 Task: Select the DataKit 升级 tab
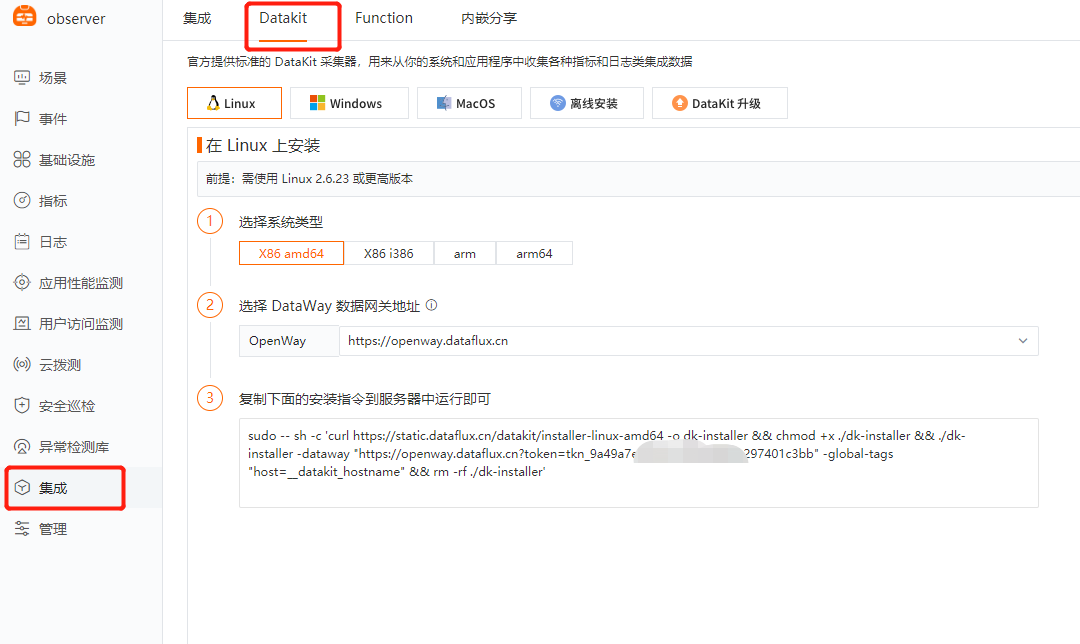point(720,103)
